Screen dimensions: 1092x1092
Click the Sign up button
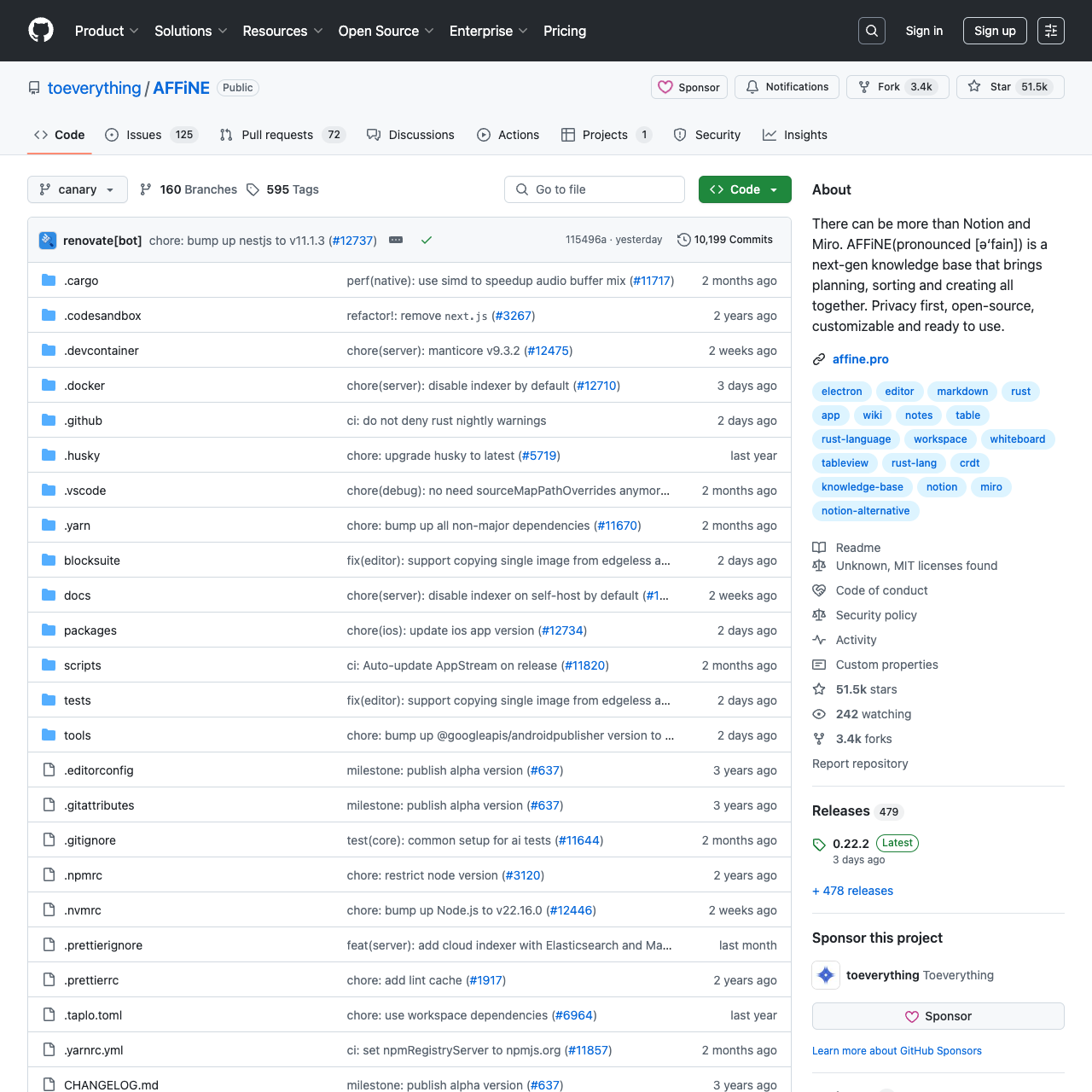(995, 31)
